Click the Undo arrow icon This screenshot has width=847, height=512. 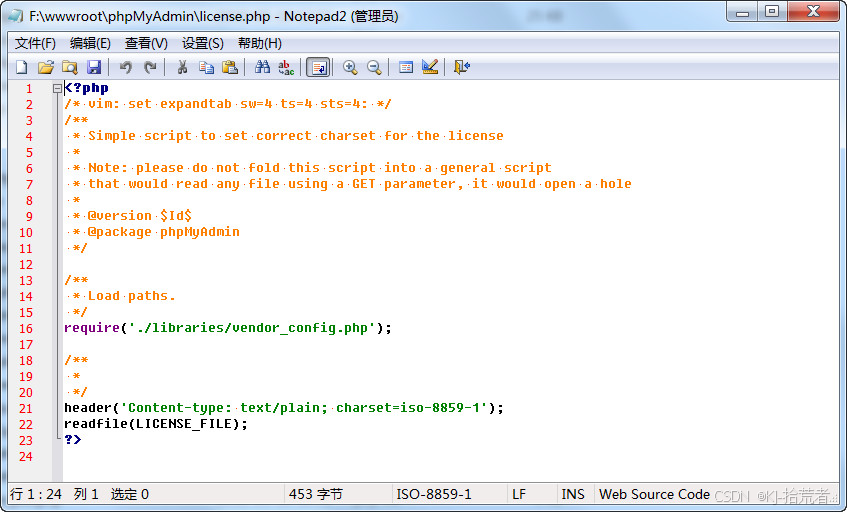tap(125, 67)
